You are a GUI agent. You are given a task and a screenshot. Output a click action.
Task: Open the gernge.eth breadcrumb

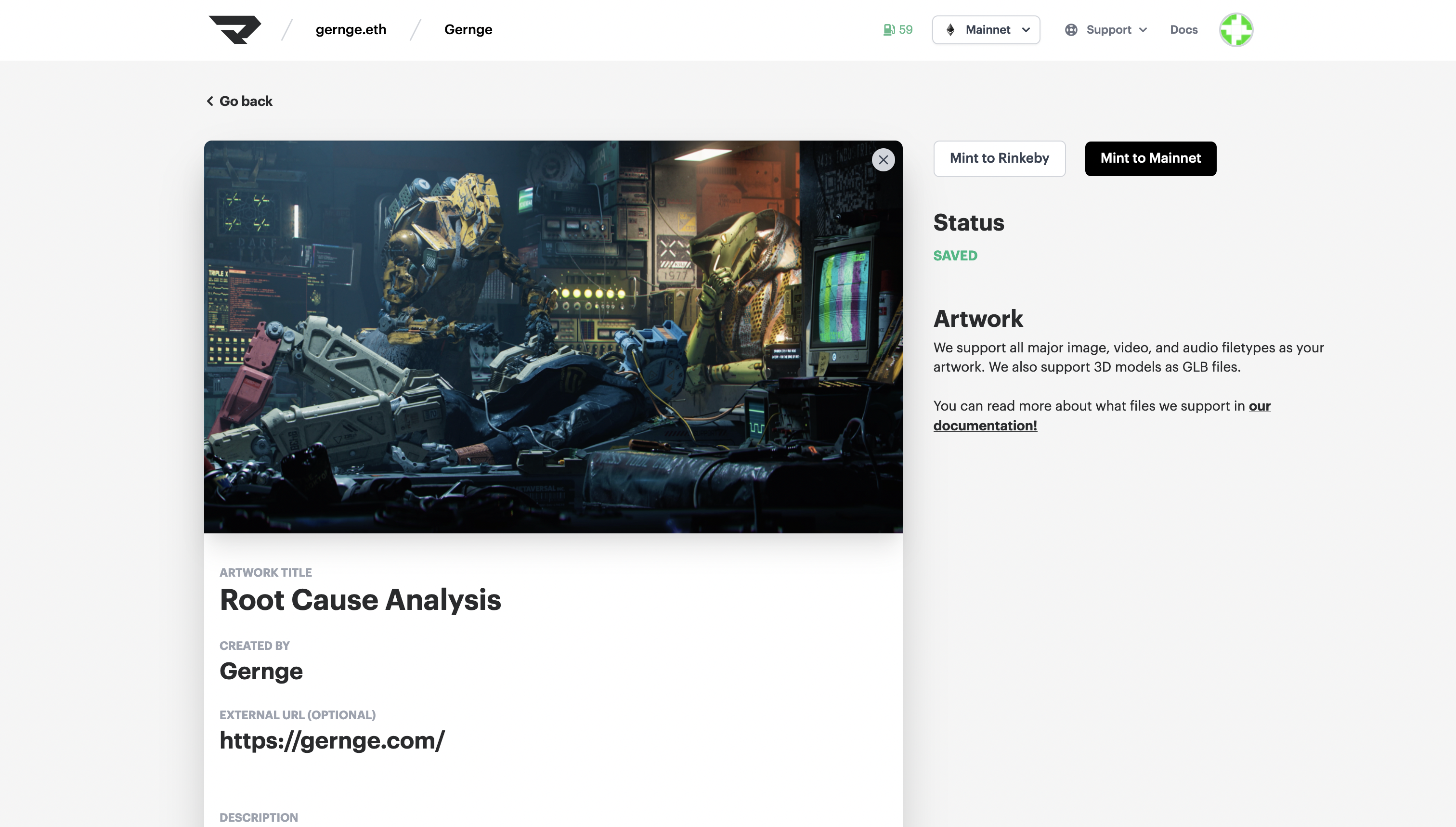tap(351, 29)
